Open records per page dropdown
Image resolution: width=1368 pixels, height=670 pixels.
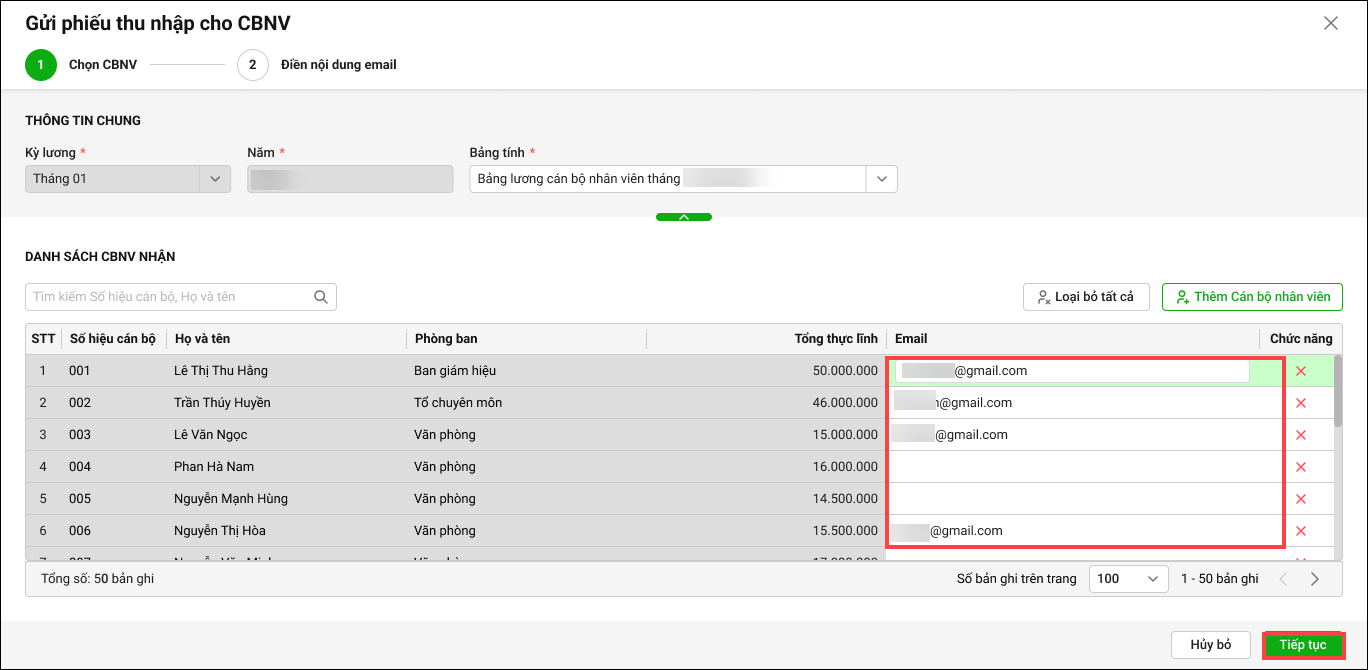coord(1128,579)
